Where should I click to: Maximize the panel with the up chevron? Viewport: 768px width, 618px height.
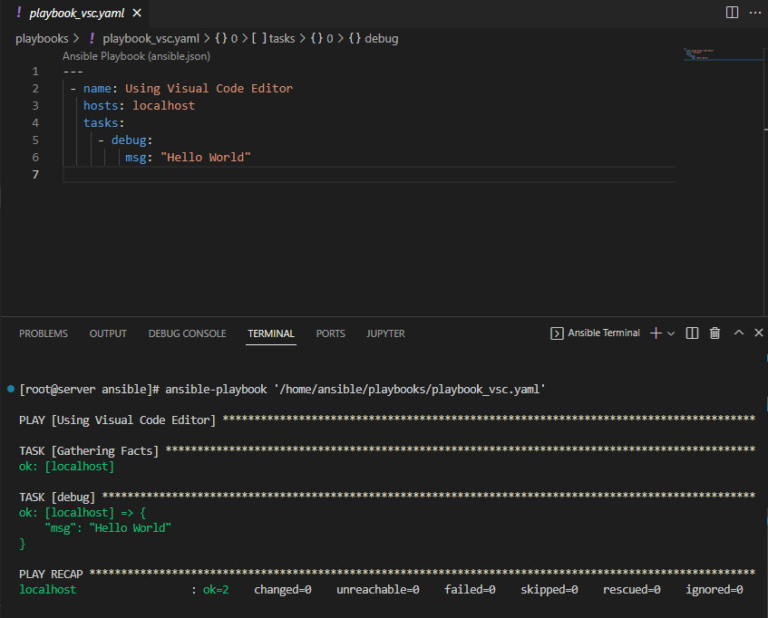[739, 333]
